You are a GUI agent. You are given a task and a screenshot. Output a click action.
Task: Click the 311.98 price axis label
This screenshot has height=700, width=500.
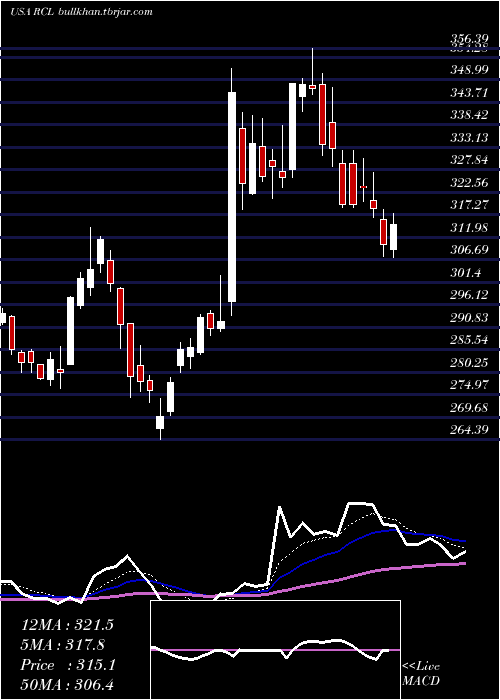point(469,228)
